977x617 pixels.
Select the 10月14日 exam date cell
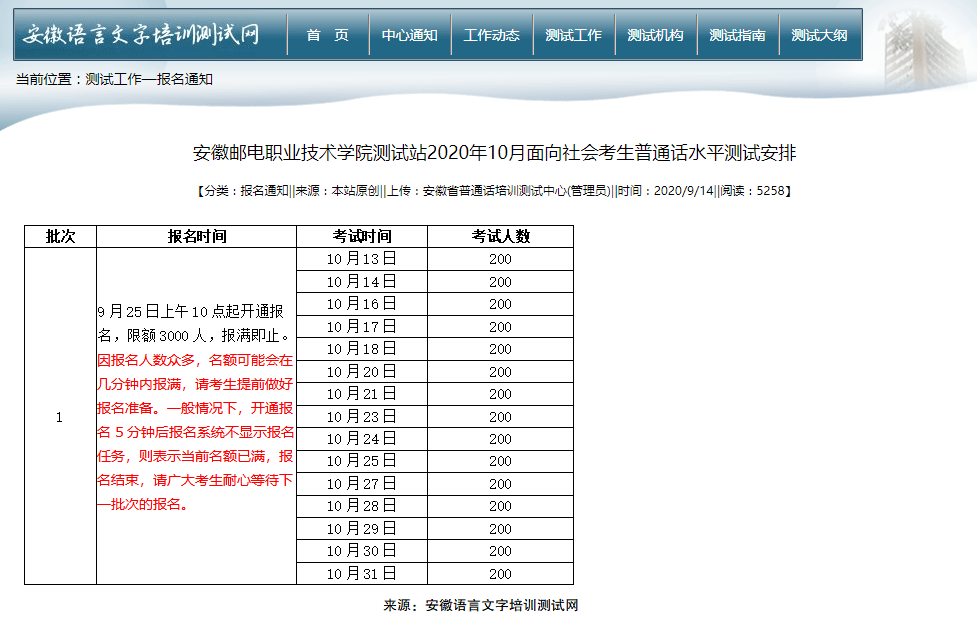coord(362,282)
